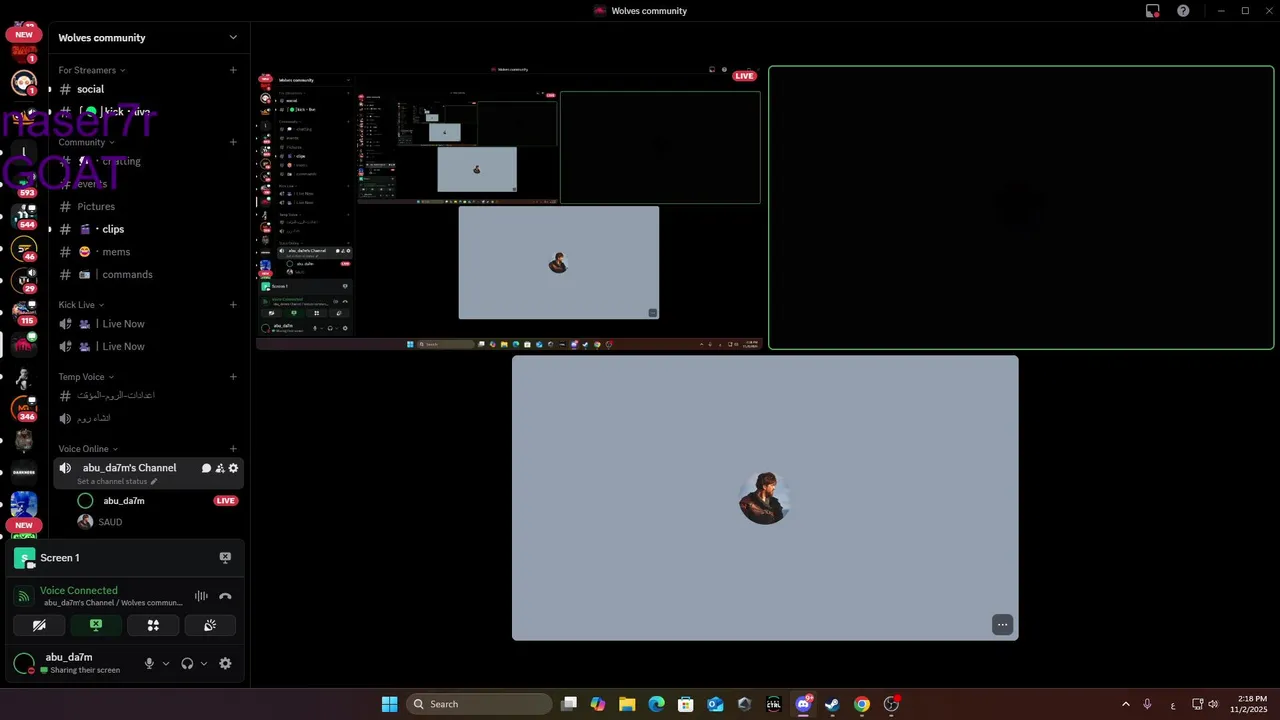Open the server with the 115 badge
Image resolution: width=1280 pixels, height=720 pixels.
[24, 311]
